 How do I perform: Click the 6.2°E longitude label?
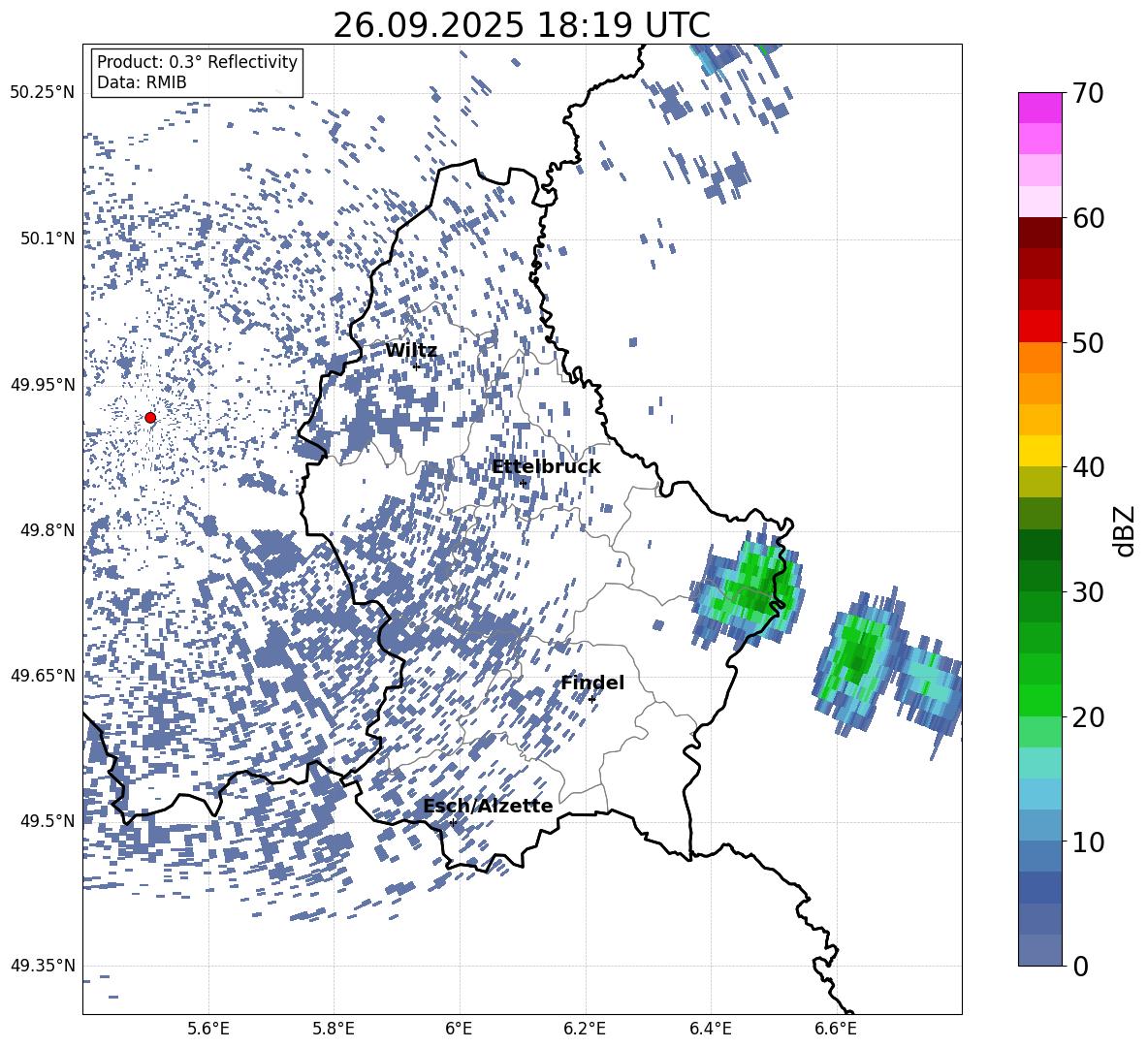[x=585, y=1029]
